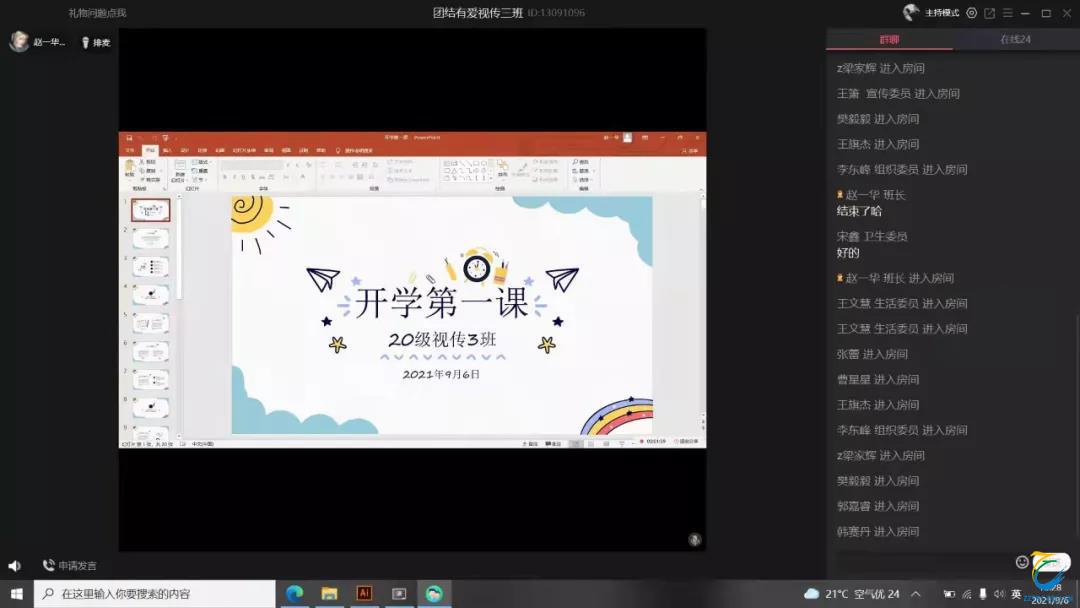Open Adobe Illustrator from the taskbar
Image resolution: width=1080 pixels, height=608 pixels.
pyautogui.click(x=364, y=594)
